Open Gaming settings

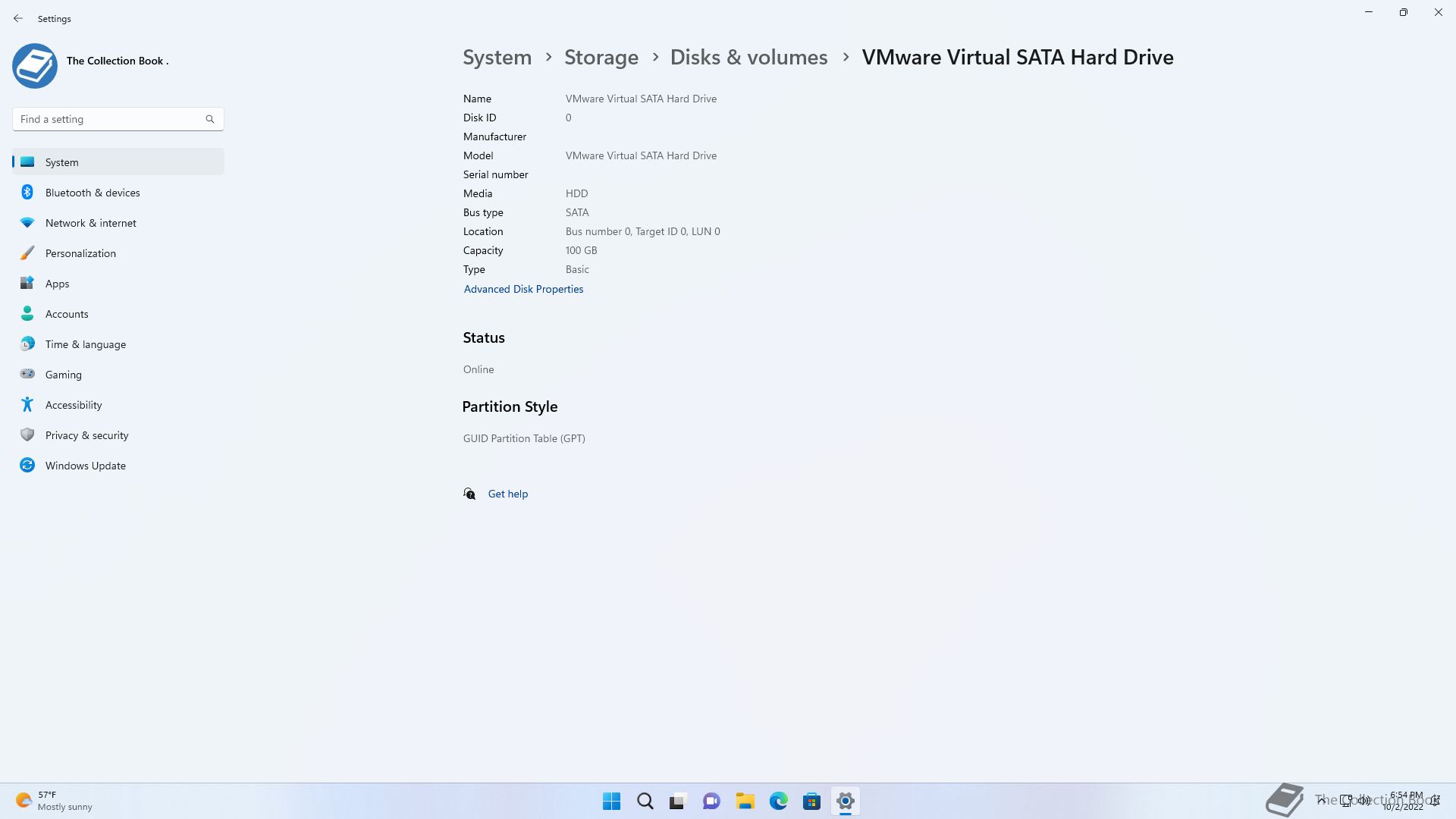64,375
